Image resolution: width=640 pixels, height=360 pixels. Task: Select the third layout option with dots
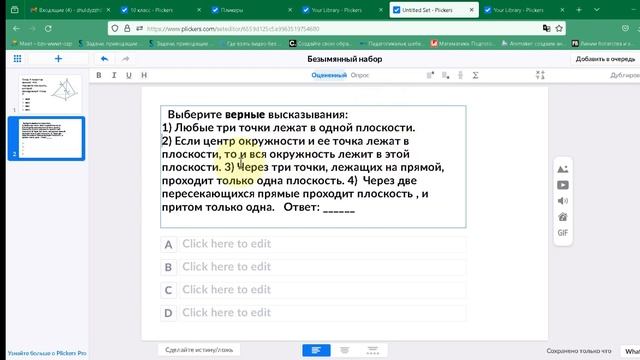tap(373, 350)
